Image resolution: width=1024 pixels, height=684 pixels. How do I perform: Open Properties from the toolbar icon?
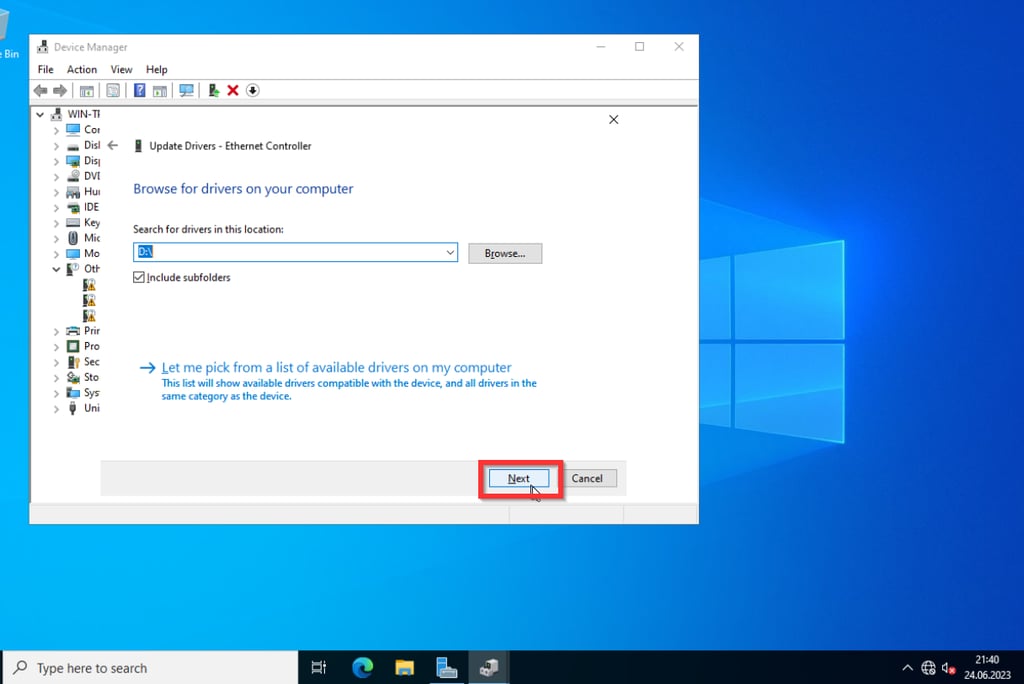coord(113,90)
